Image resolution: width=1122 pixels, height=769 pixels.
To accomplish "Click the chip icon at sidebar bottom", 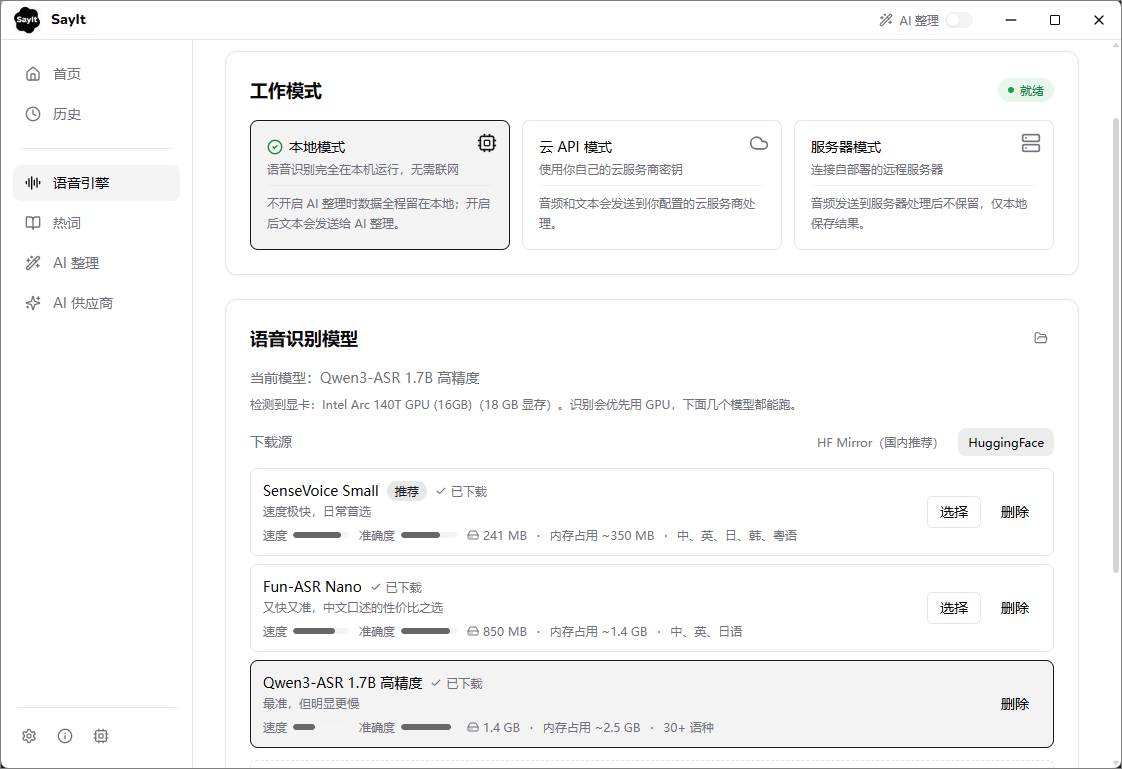I will pos(101,735).
